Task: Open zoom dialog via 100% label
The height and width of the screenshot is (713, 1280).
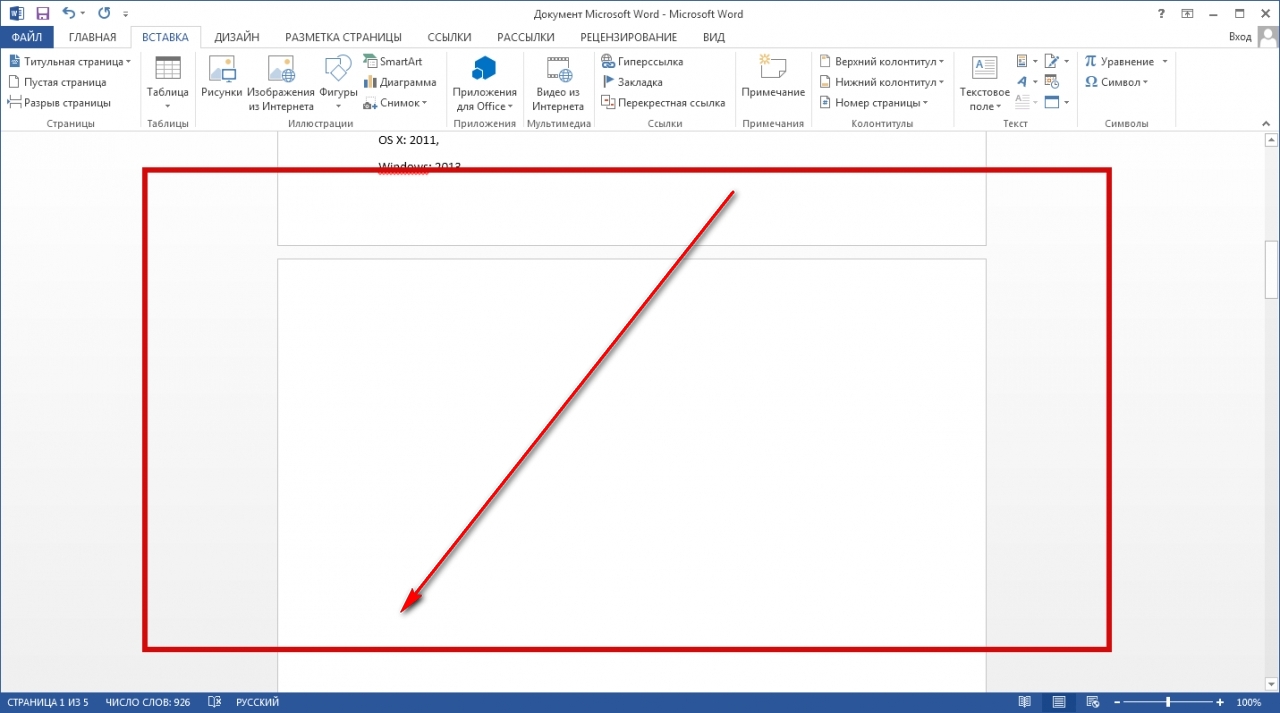Action: point(1248,702)
